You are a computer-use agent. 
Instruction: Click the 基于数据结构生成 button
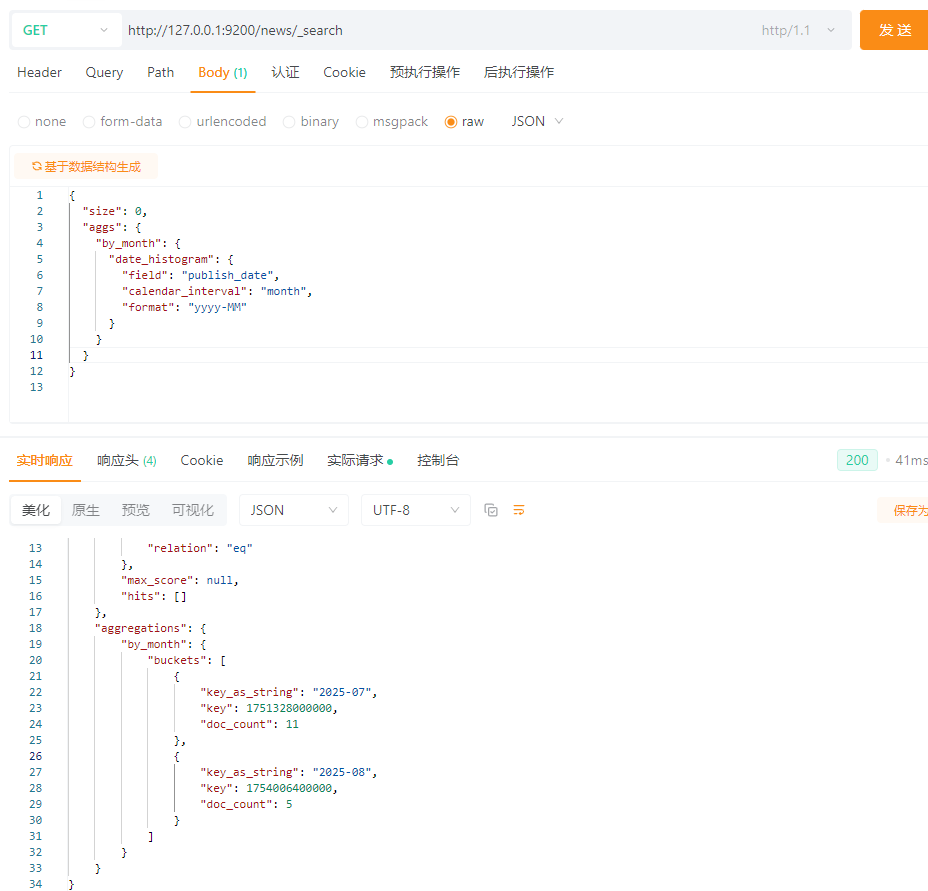tap(86, 166)
